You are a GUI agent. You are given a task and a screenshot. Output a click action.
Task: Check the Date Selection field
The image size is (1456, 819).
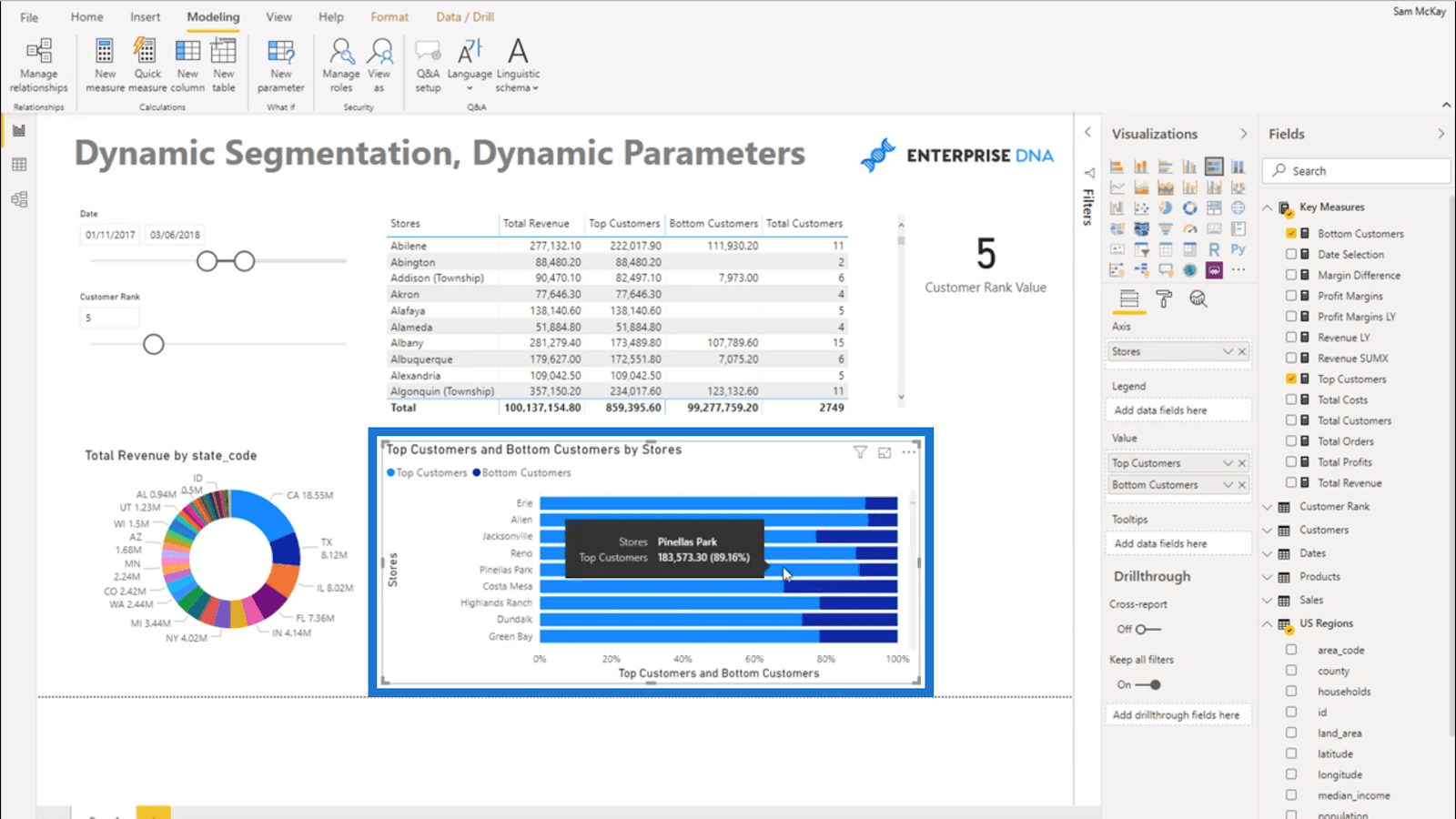1291,255
